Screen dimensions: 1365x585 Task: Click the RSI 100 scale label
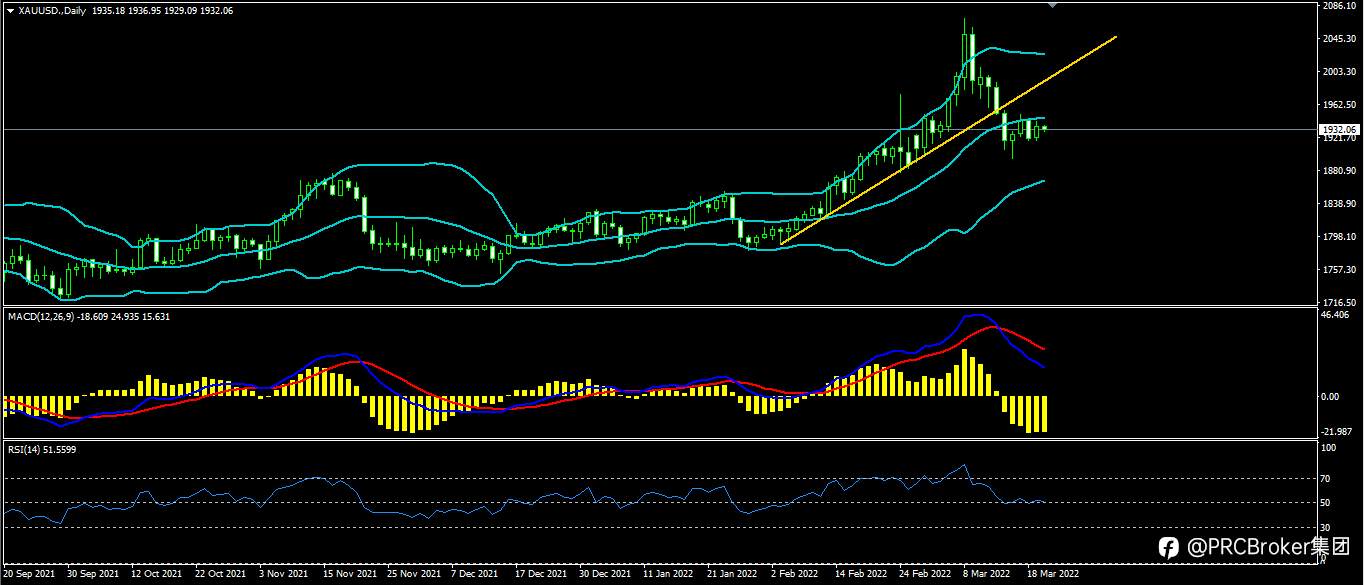click(1329, 449)
